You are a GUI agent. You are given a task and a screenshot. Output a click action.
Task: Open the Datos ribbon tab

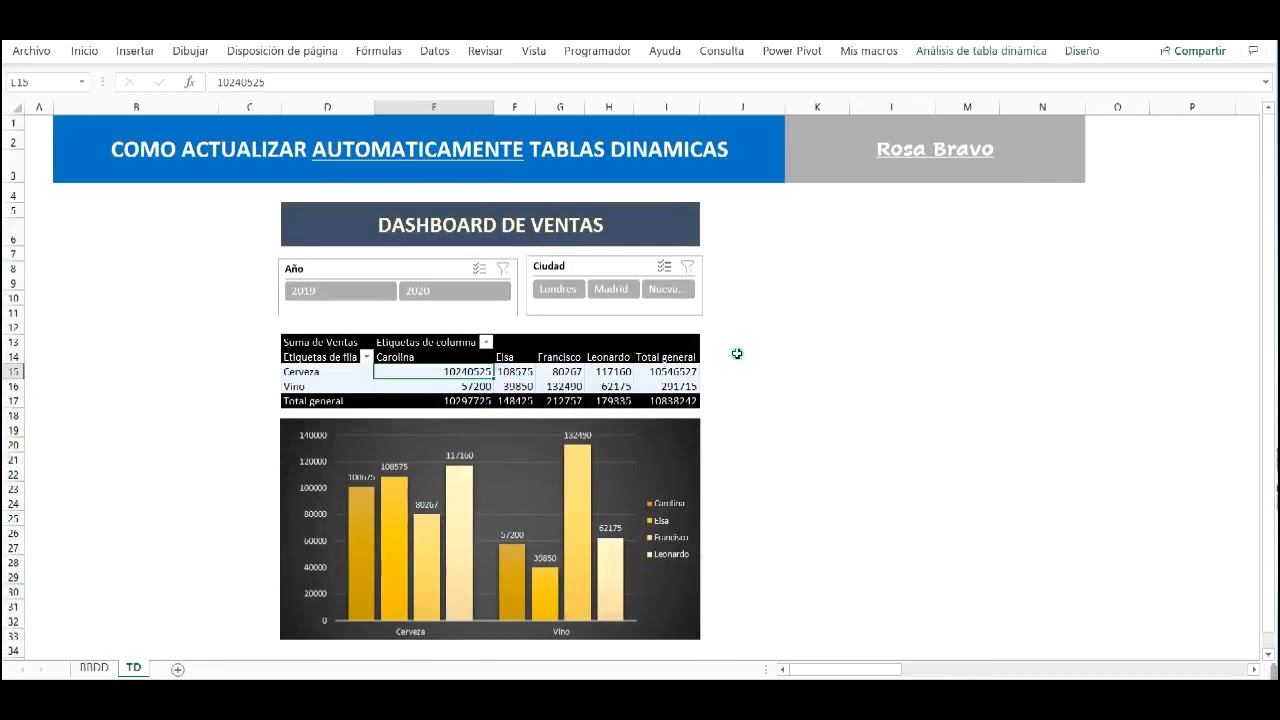coord(434,51)
